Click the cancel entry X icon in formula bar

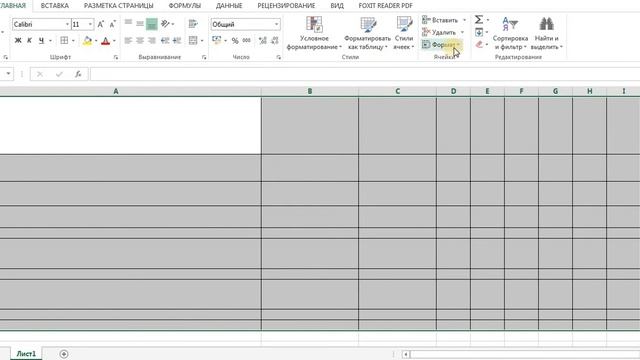(40, 74)
